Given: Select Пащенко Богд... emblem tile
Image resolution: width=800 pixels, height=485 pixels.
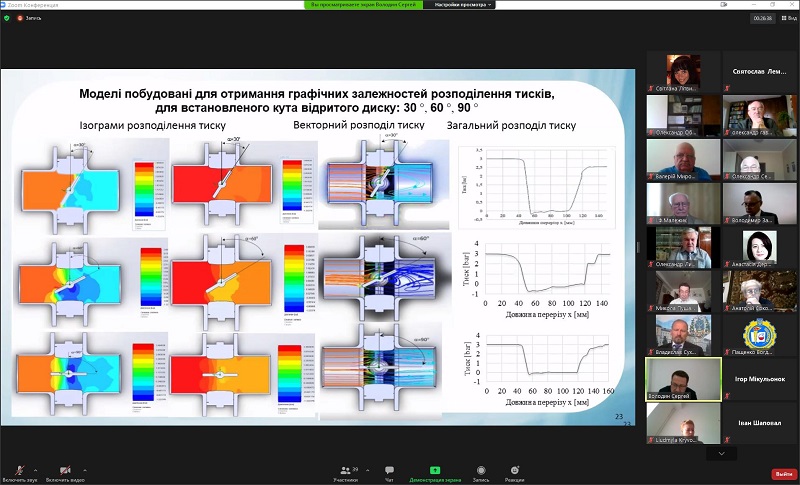Looking at the screenshot, I should click(760, 335).
